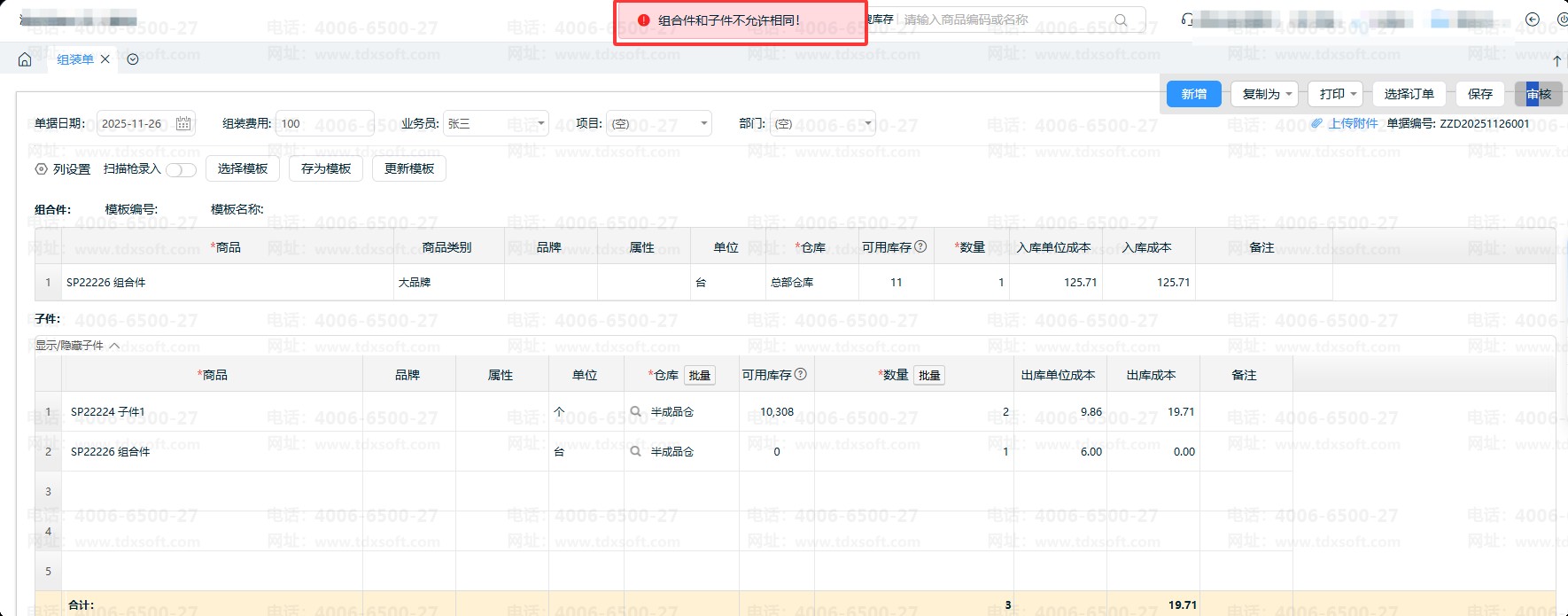The image size is (1568, 616).
Task: Close the 组装单 tab
Action: click(x=105, y=59)
